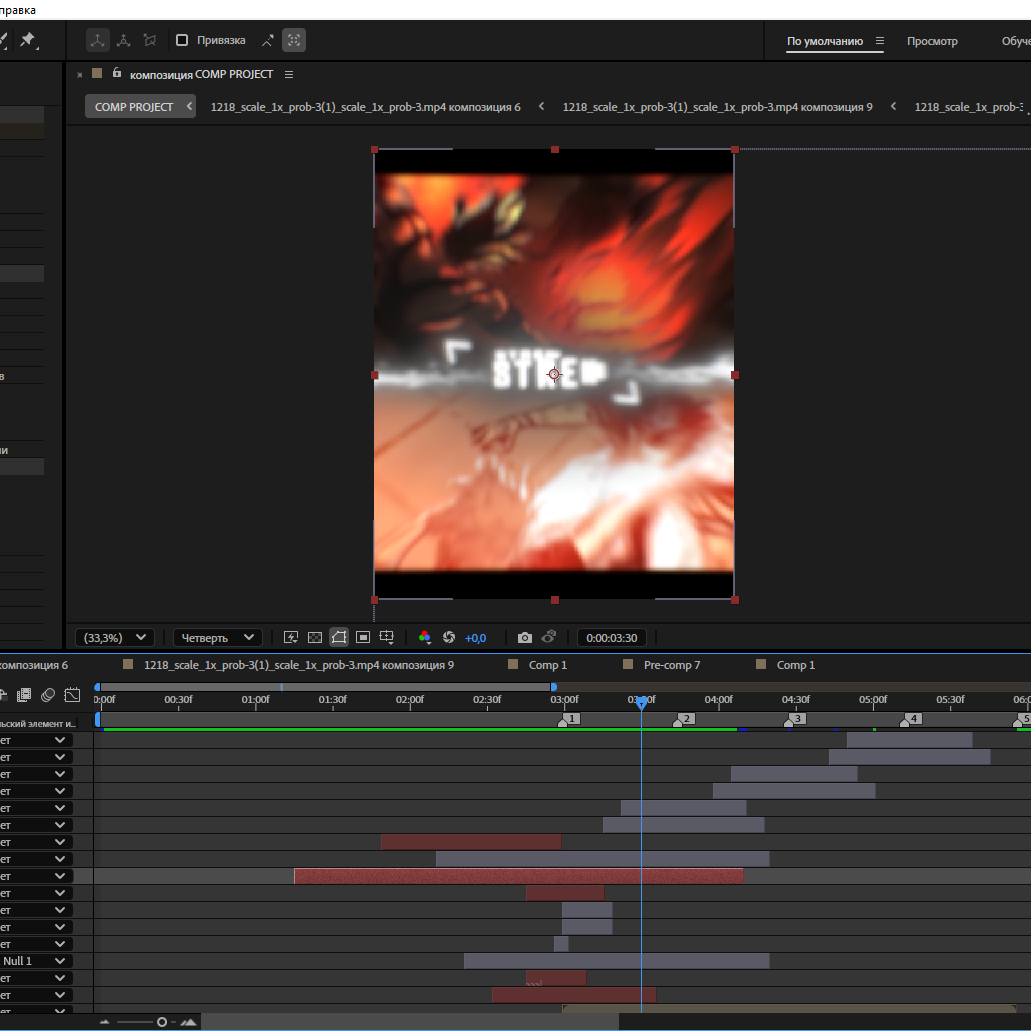Open the Graph Editor icon in timeline
This screenshot has width=1031, height=1031.
(x=72, y=695)
